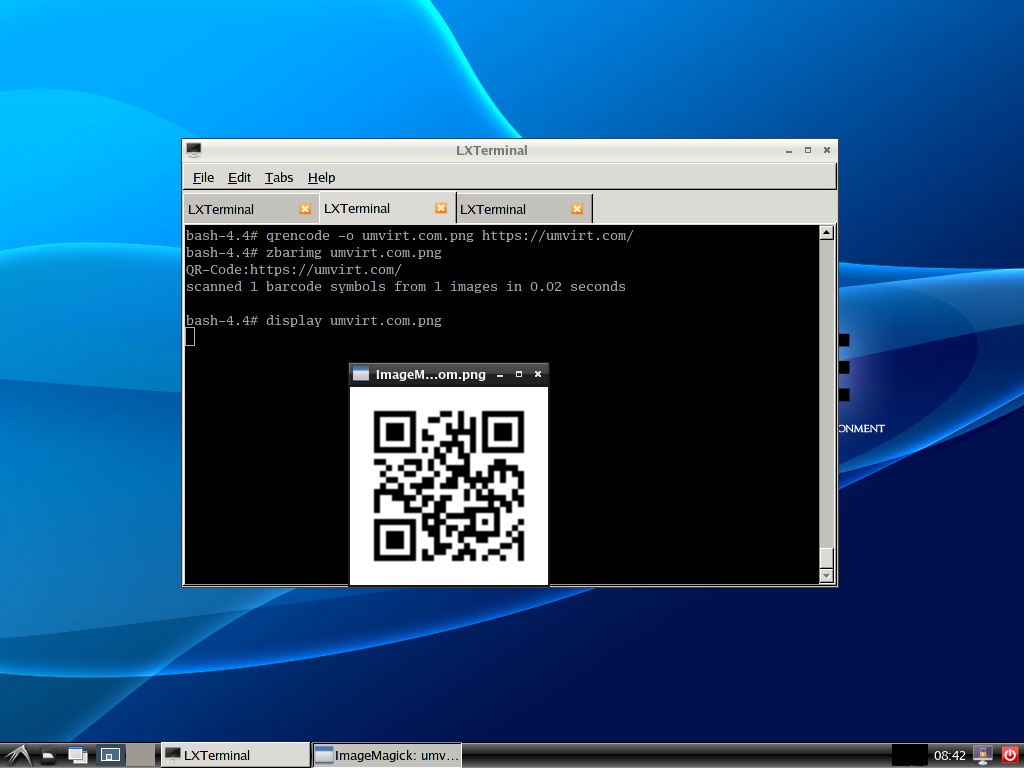Expand the Tabs menu
1024x768 pixels.
point(279,177)
